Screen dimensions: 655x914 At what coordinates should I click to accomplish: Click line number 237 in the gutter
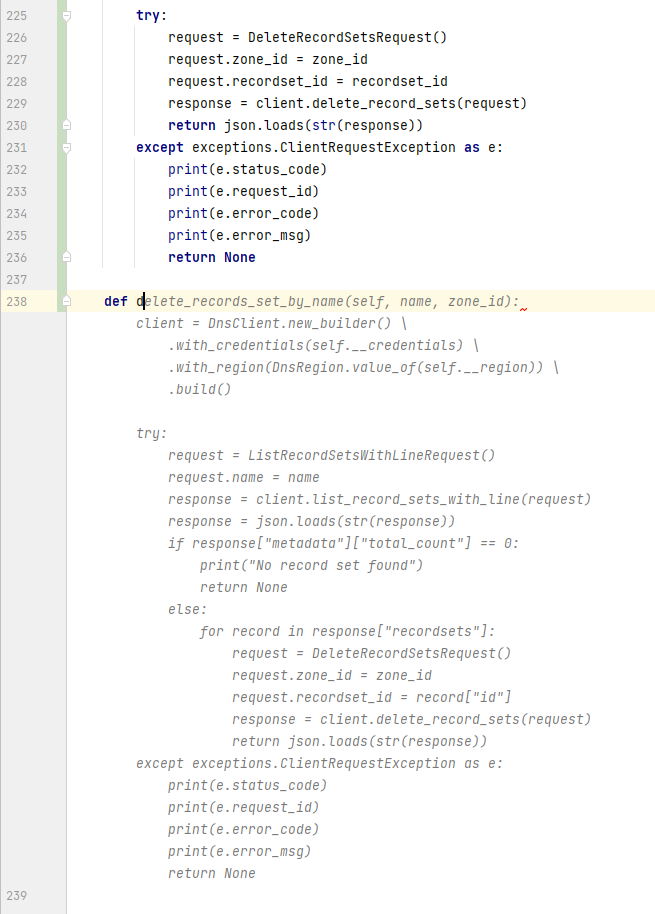17,280
